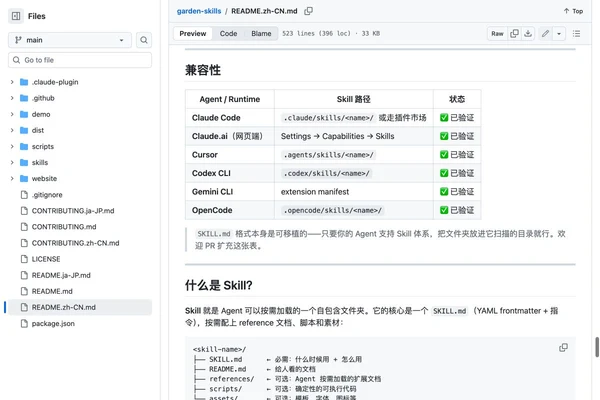Switch to the Blame tab
The width and height of the screenshot is (600, 400).
[261, 33]
